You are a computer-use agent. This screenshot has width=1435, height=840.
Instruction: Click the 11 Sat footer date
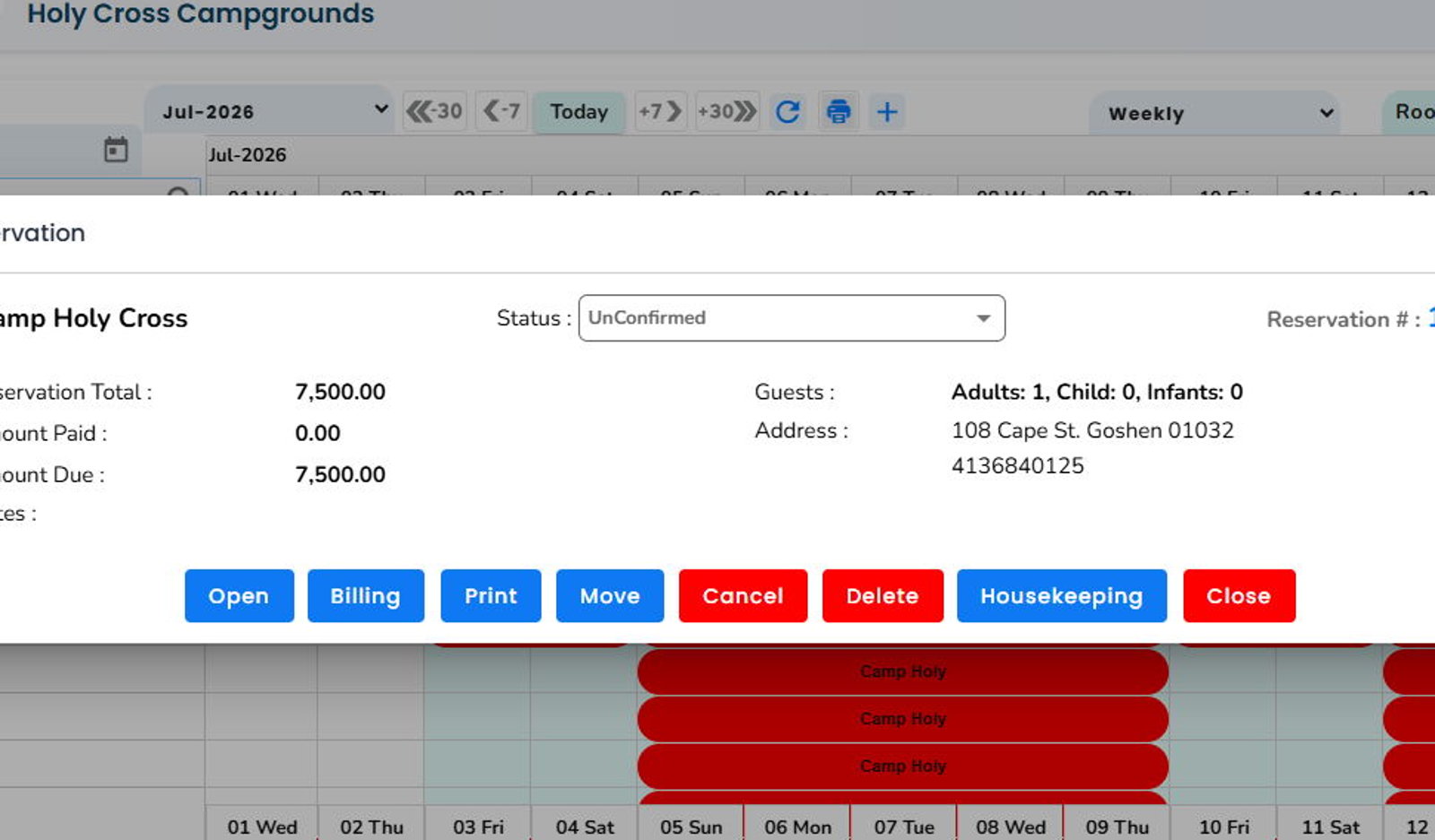pyautogui.click(x=1331, y=827)
